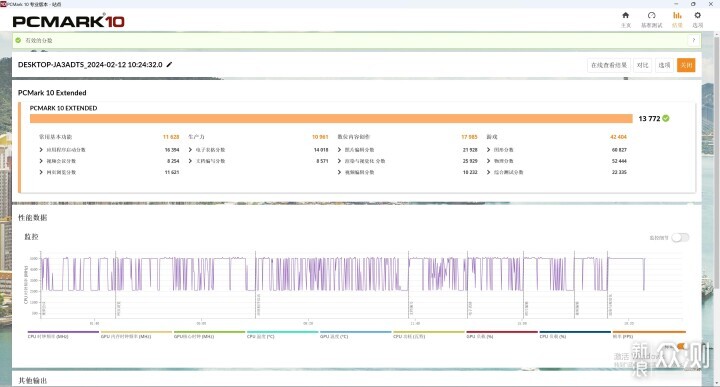
Task: Click the pencil icon to rename the result
Action: 169,65
